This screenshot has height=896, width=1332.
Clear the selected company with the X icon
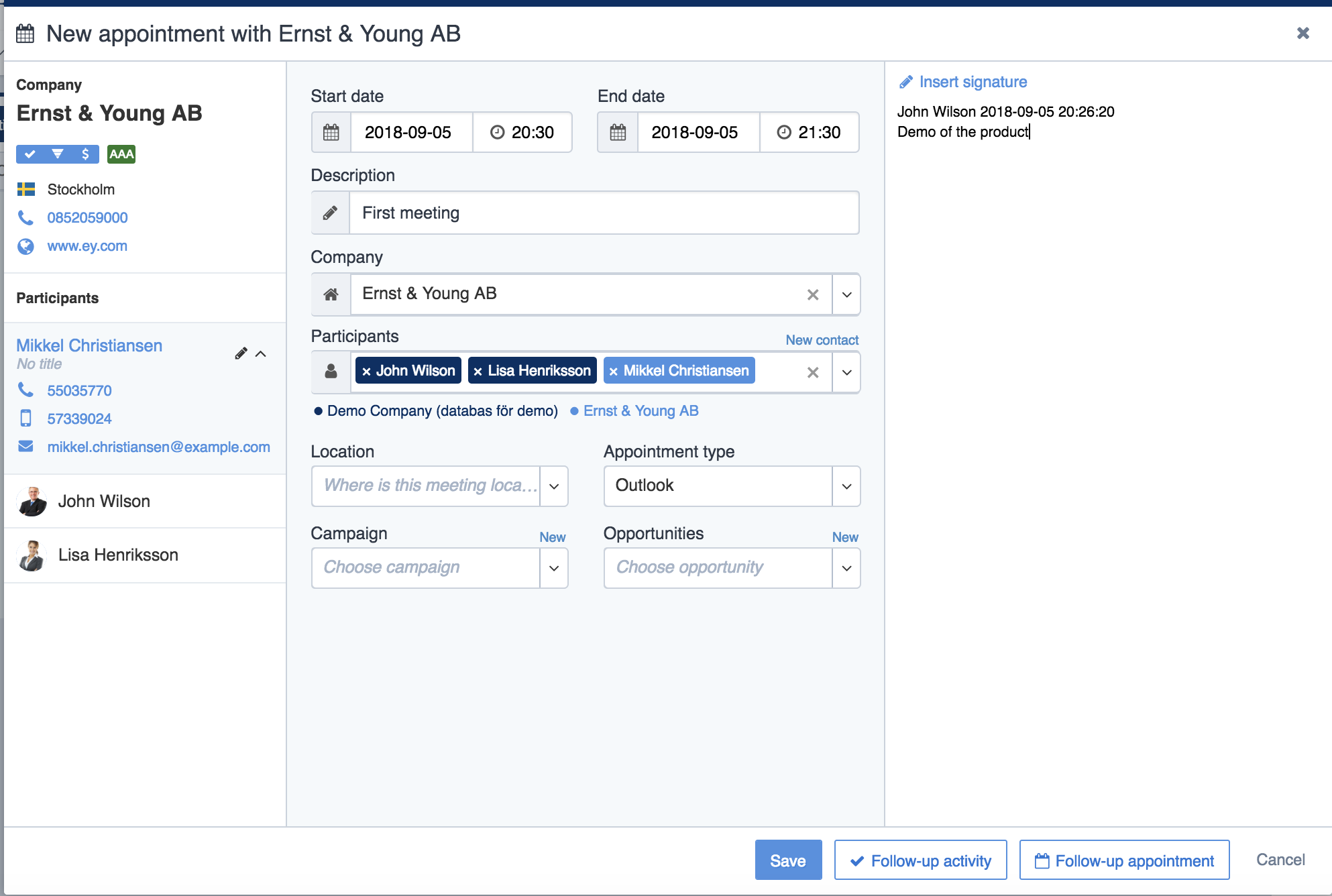813,294
